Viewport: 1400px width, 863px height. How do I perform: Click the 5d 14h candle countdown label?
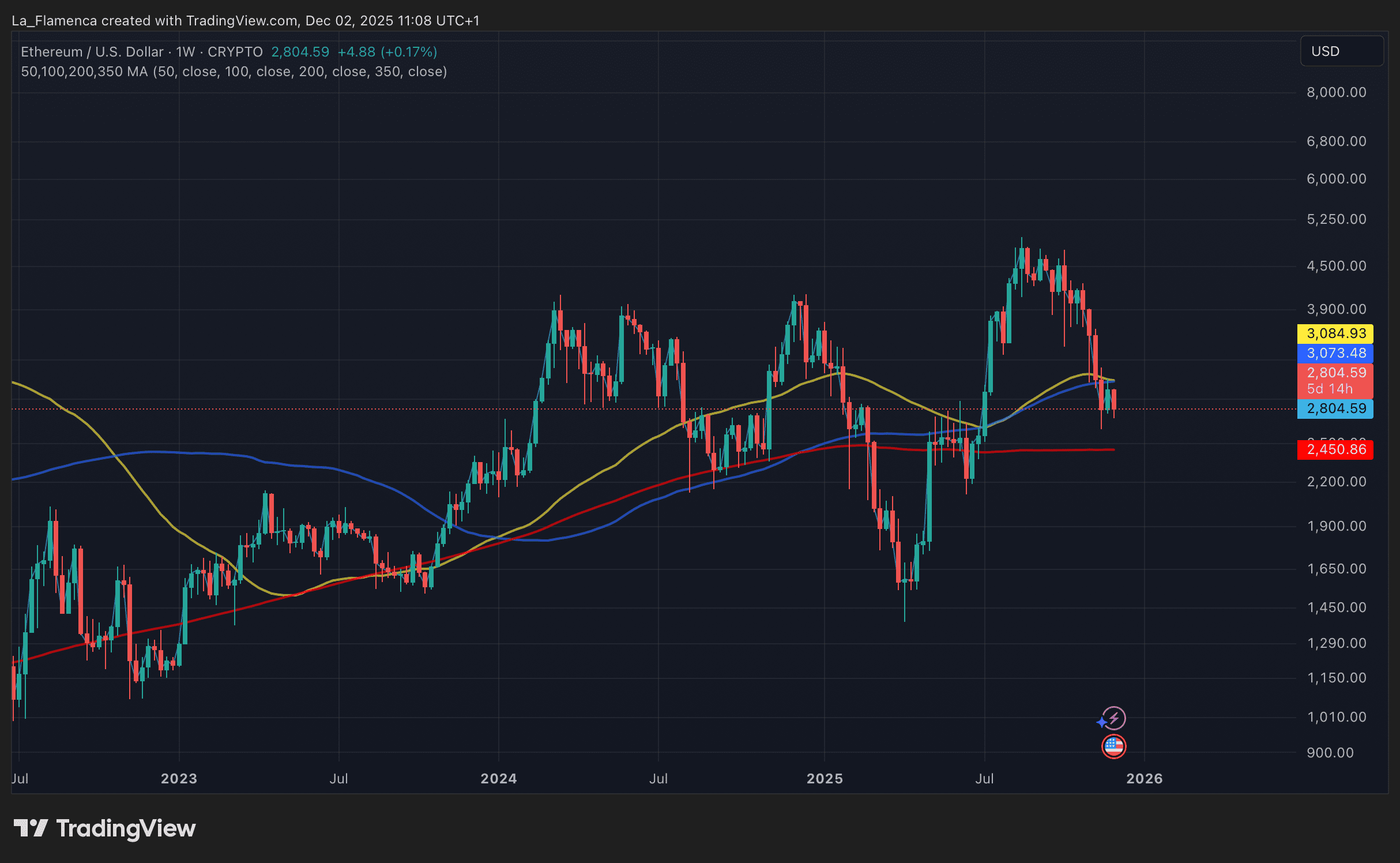pyautogui.click(x=1329, y=389)
